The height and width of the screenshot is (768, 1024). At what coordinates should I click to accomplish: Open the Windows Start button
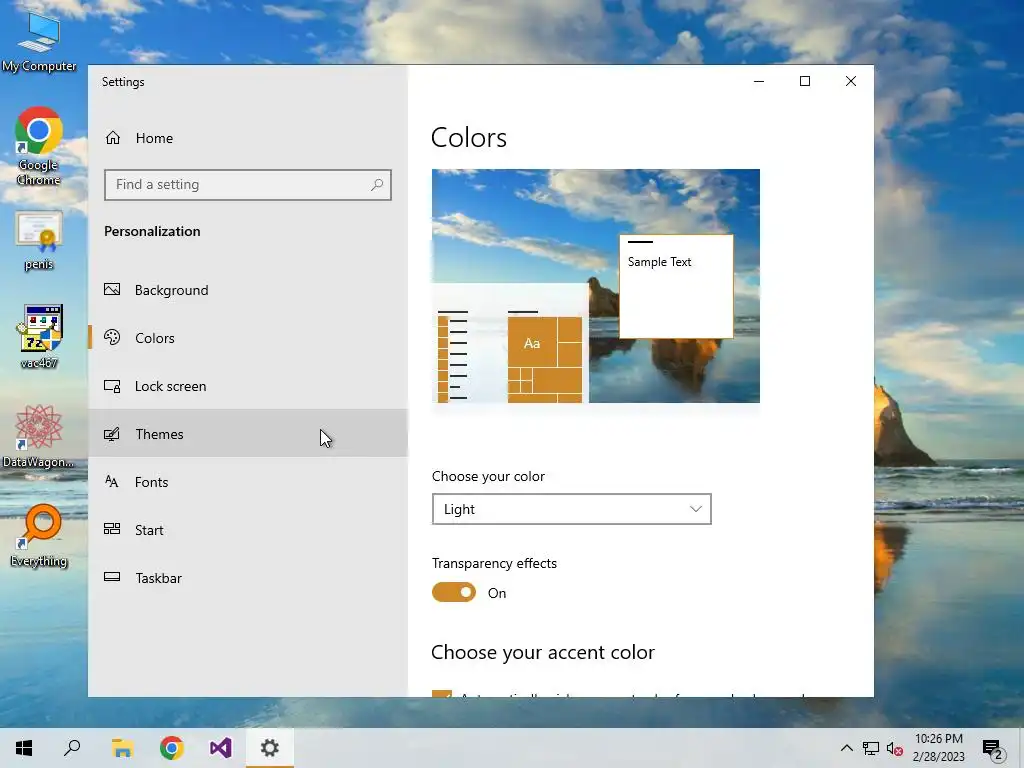[x=24, y=748]
